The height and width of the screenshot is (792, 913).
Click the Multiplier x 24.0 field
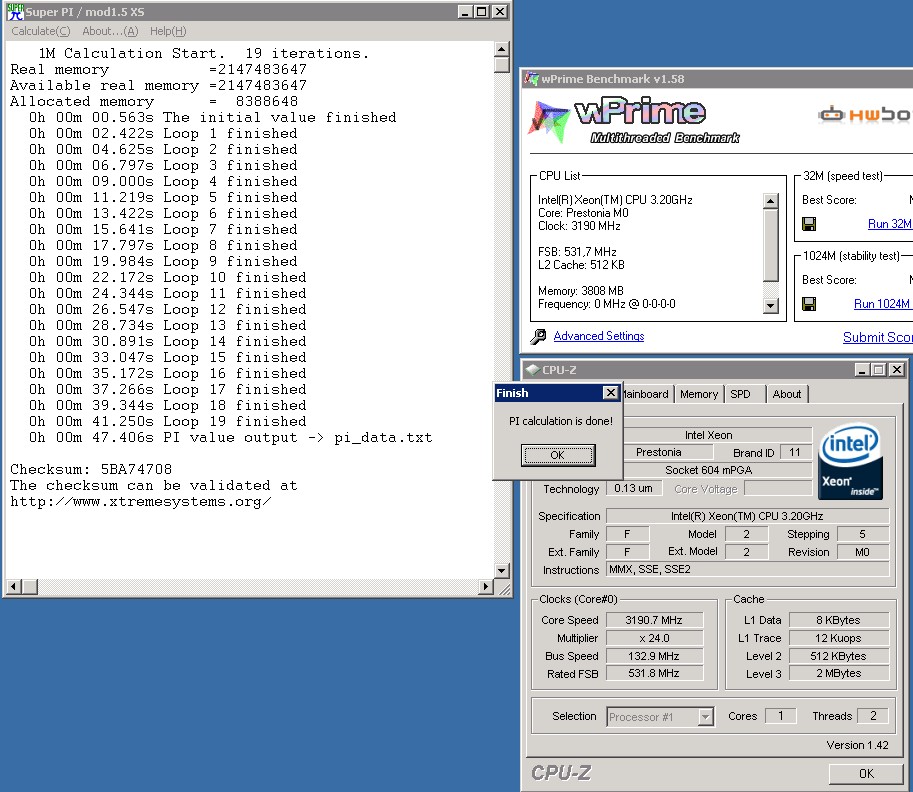pyautogui.click(x=654, y=638)
